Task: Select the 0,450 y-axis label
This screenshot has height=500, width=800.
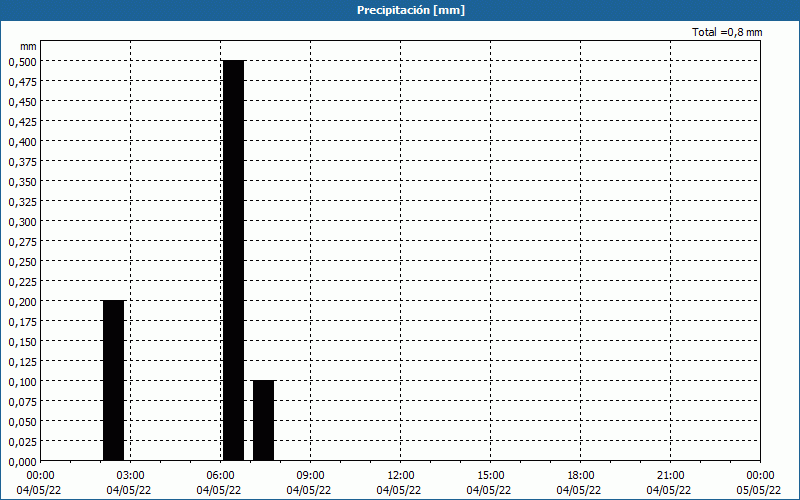Action: [22, 102]
